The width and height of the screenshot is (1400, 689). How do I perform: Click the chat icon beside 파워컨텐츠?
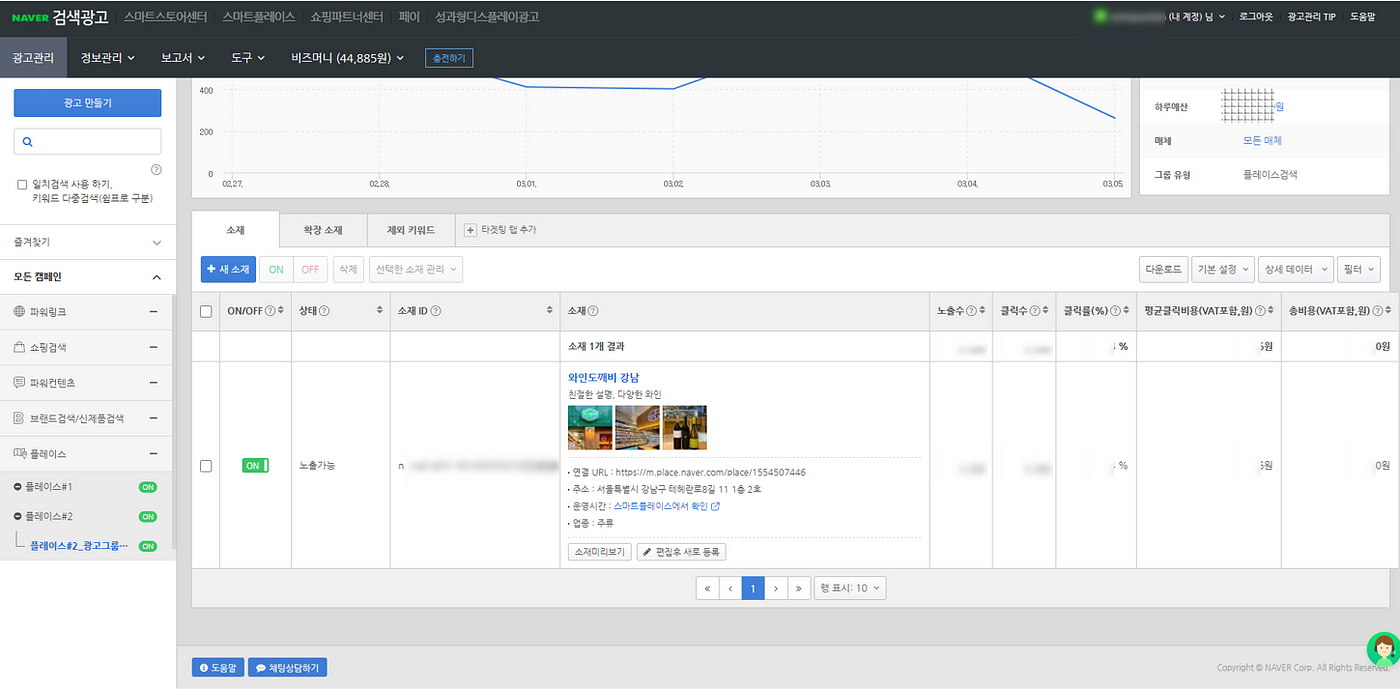pyautogui.click(x=19, y=383)
